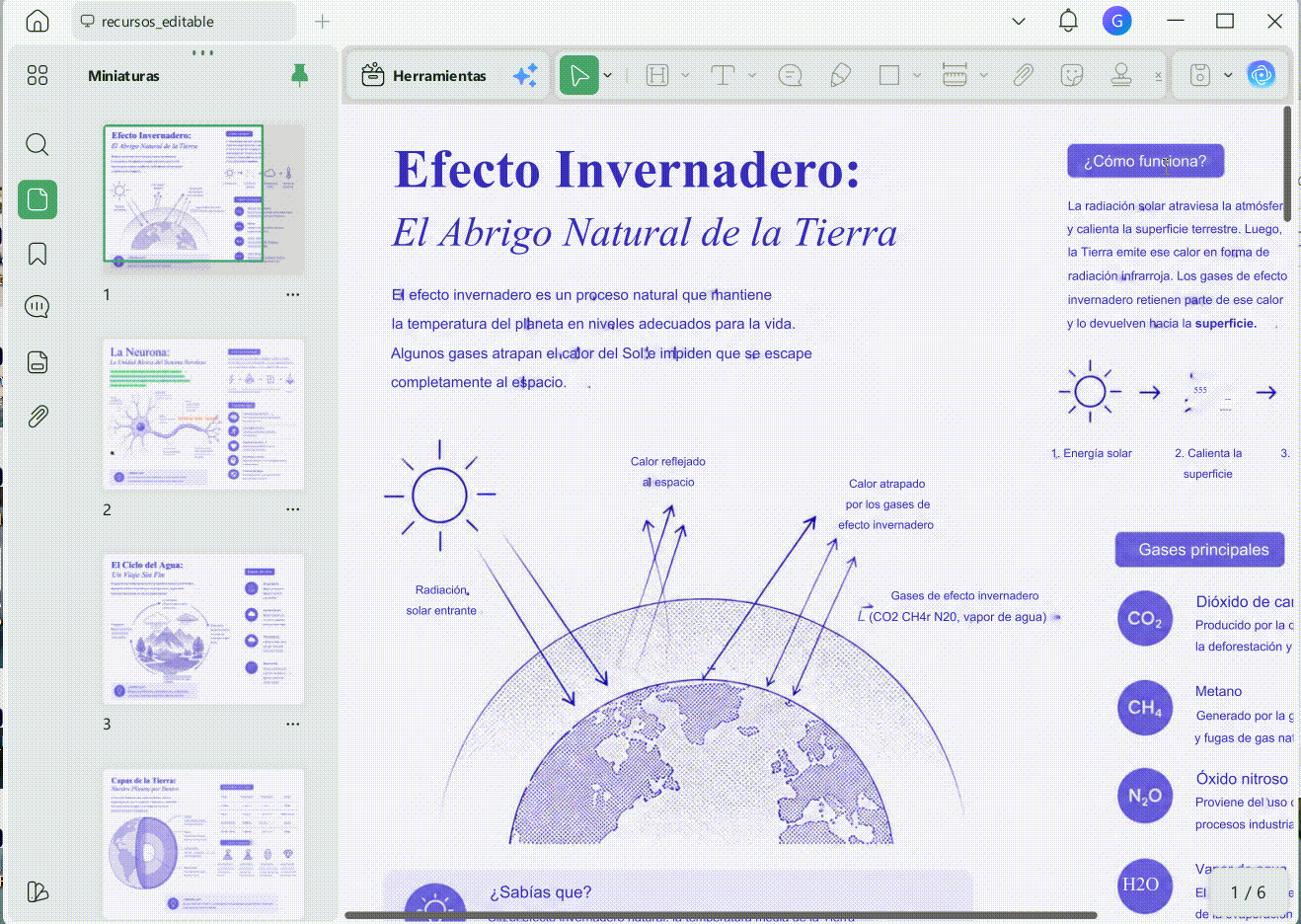This screenshot has height=924, width=1301.
Task: Click the CH4 methane circle icon
Action: [x=1145, y=708]
